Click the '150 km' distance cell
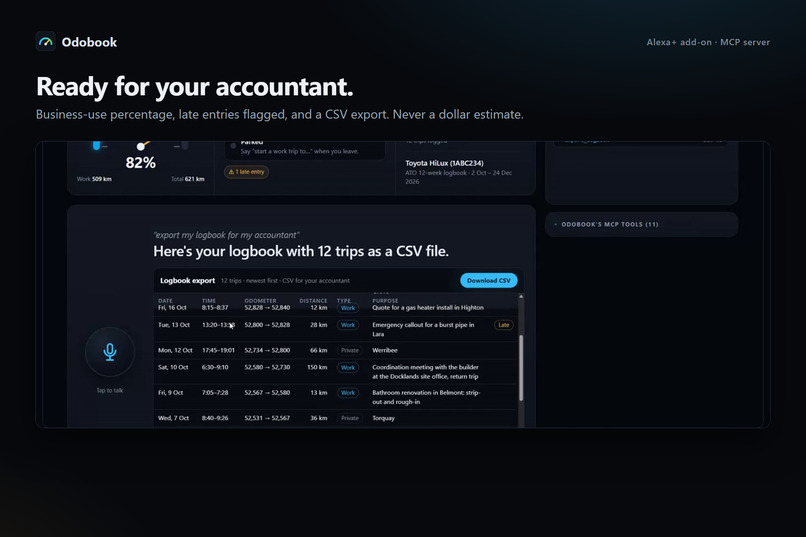806x537 pixels. [x=317, y=367]
